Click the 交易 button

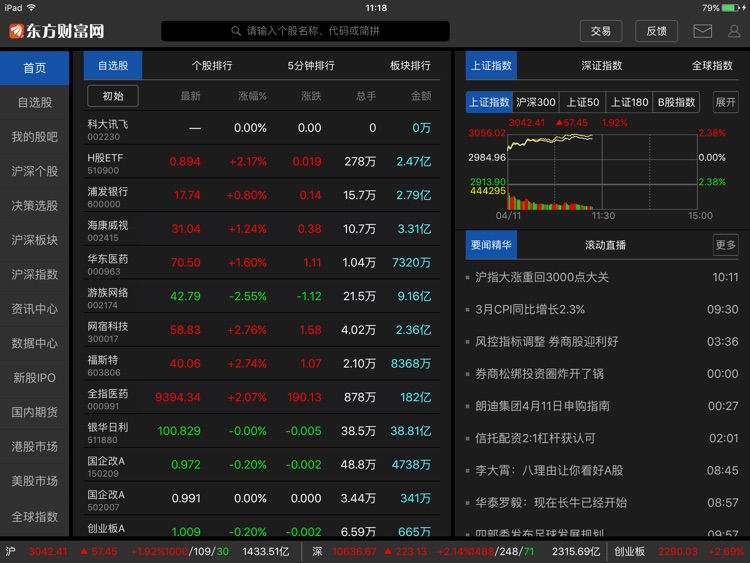tap(601, 31)
